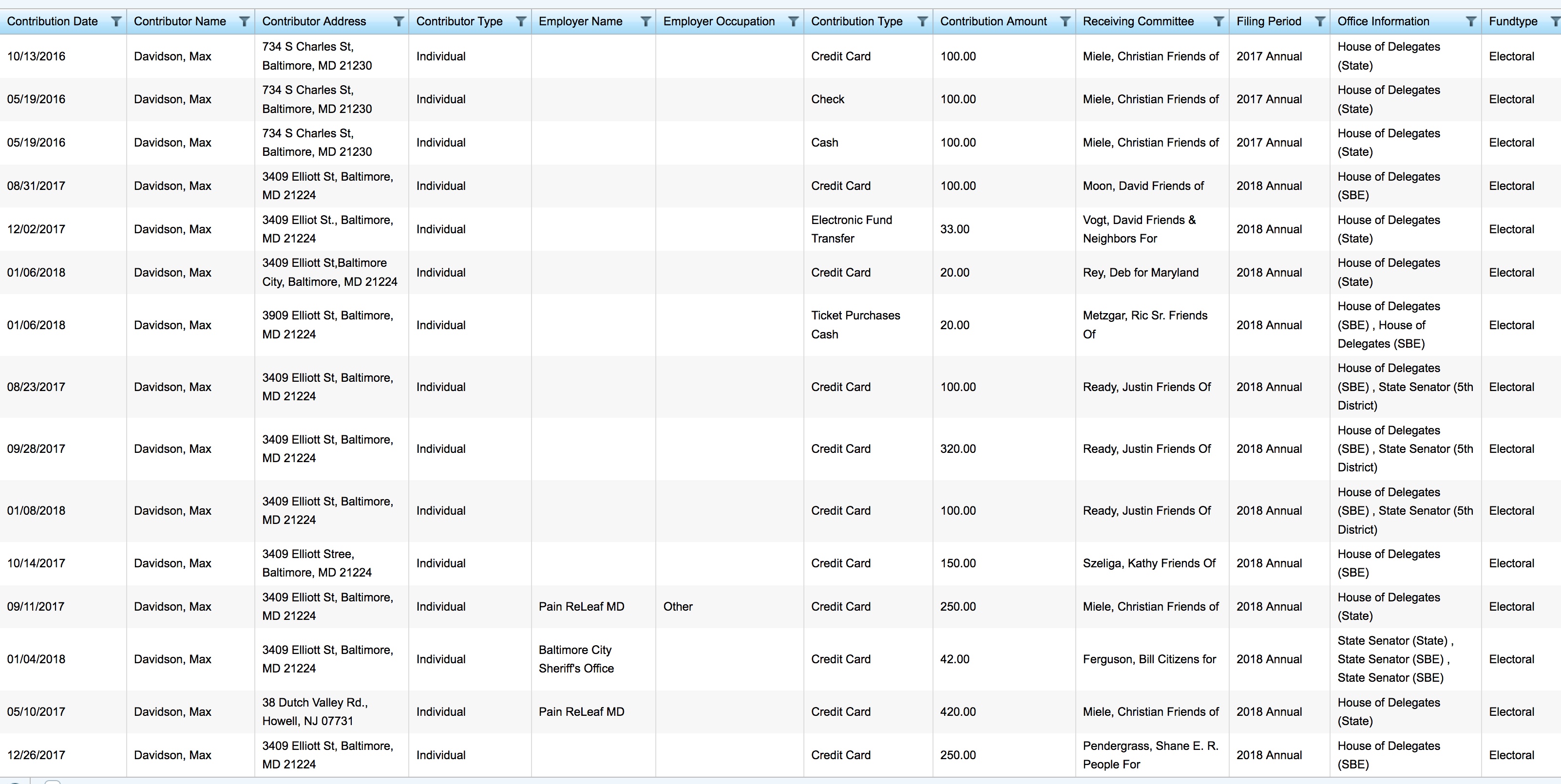Sort by Employer Name header
Screen dimensions: 1561x784
581,21
